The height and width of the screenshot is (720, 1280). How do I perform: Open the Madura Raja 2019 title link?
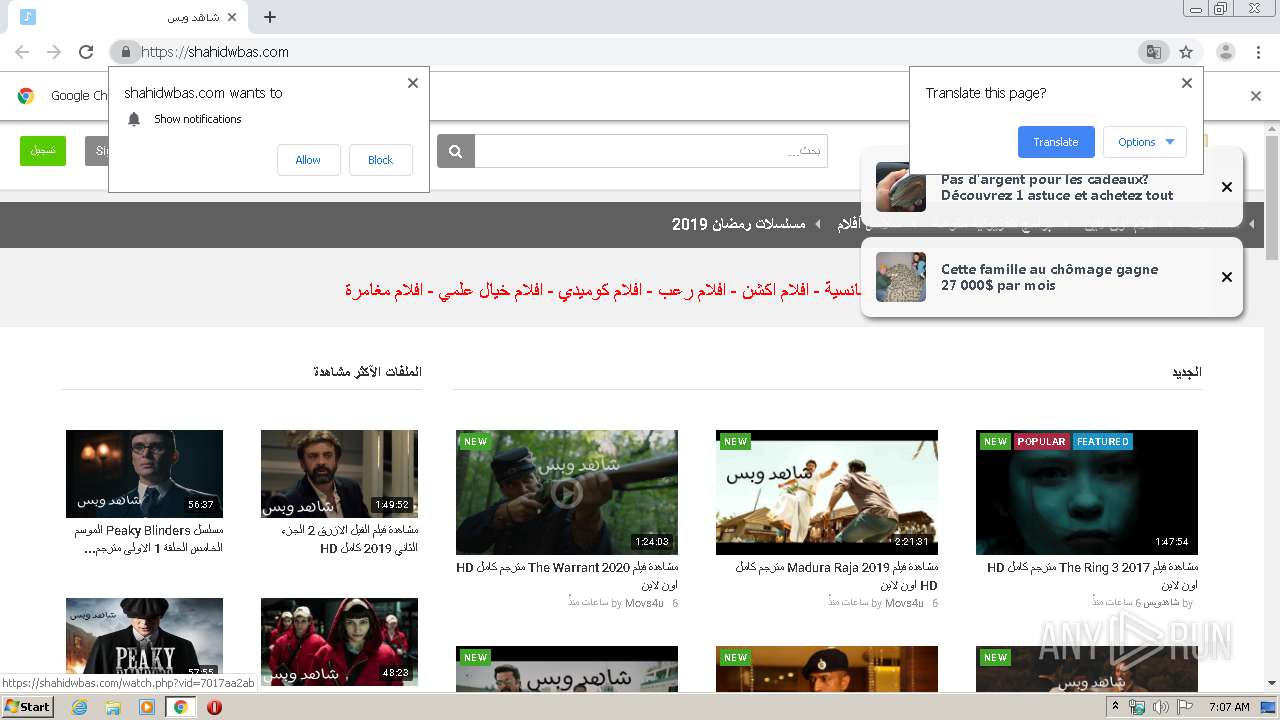pos(837,576)
